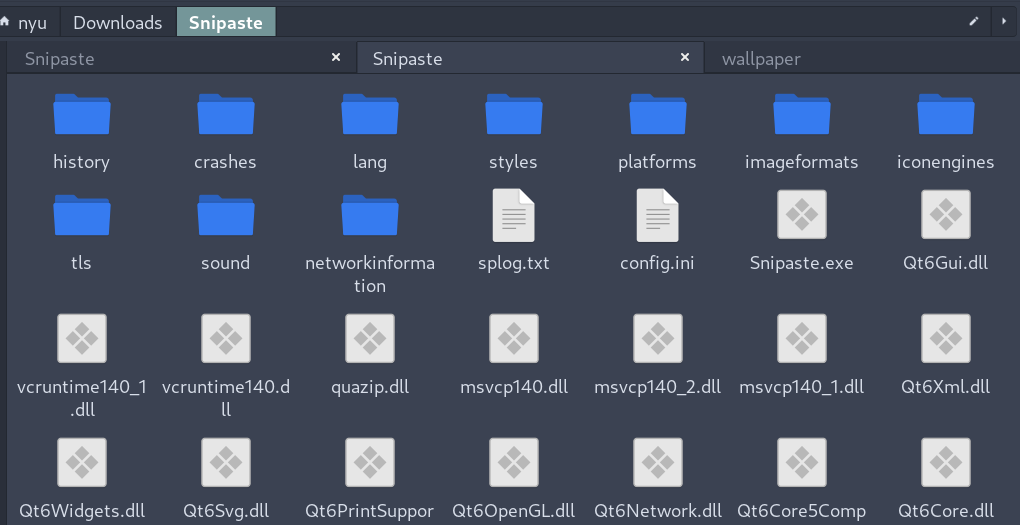Click the imageformats folder name

pyautogui.click(x=801, y=162)
